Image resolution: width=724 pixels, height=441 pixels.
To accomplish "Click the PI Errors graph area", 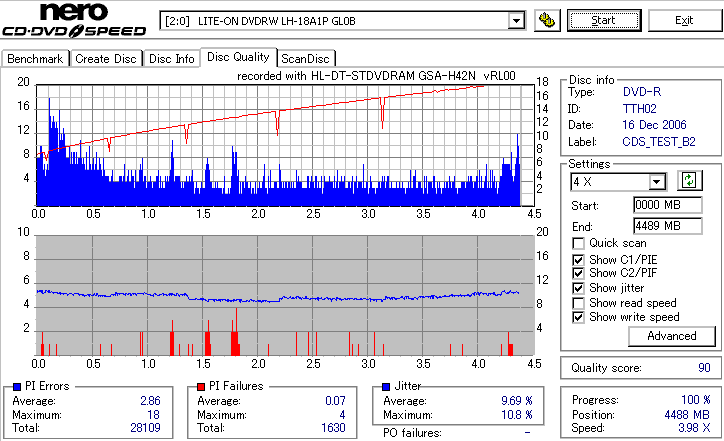I will tap(285, 145).
